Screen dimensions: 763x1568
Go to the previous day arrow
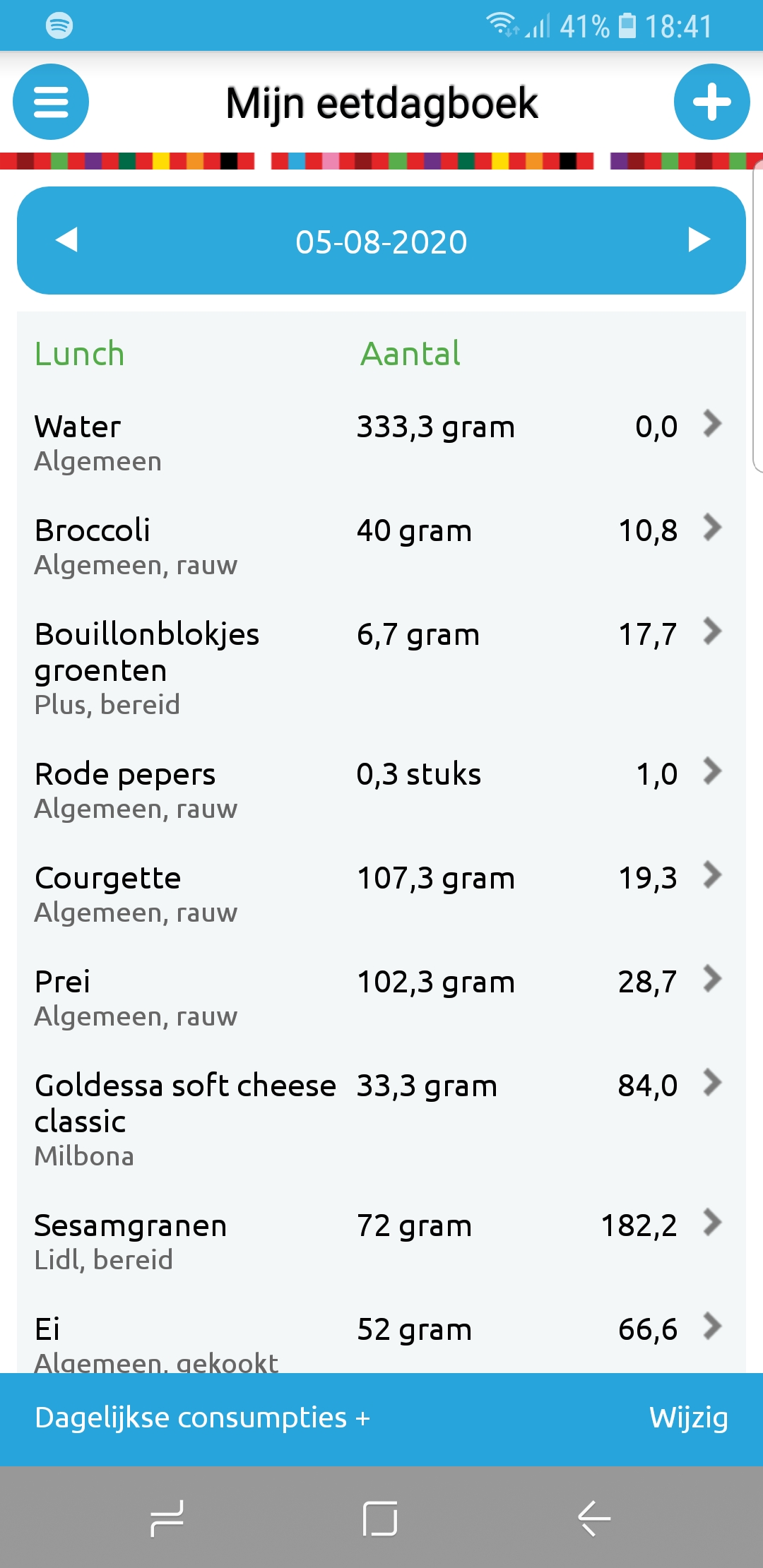(66, 240)
